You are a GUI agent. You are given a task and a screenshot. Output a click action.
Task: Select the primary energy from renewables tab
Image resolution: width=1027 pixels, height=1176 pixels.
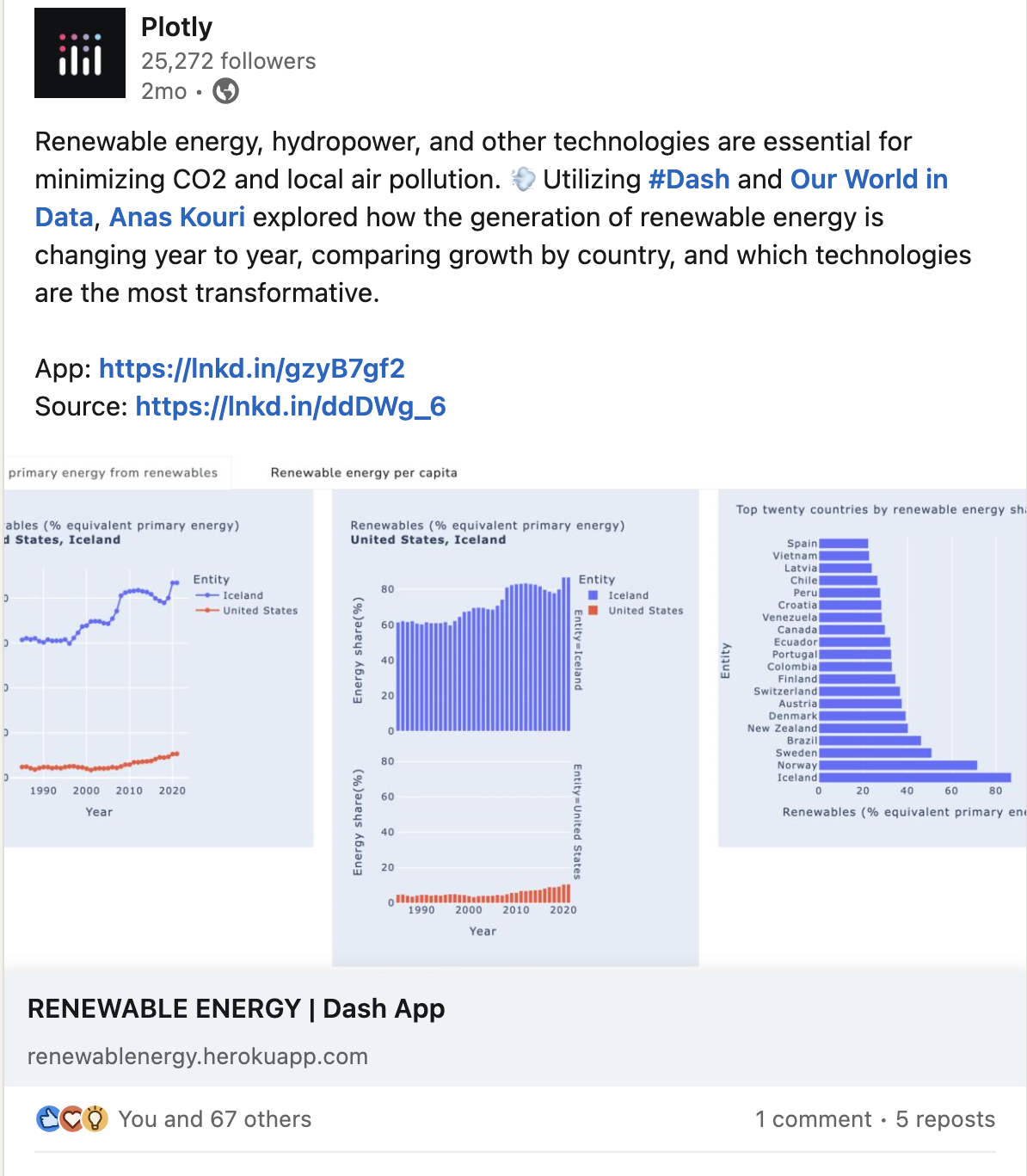(x=114, y=472)
